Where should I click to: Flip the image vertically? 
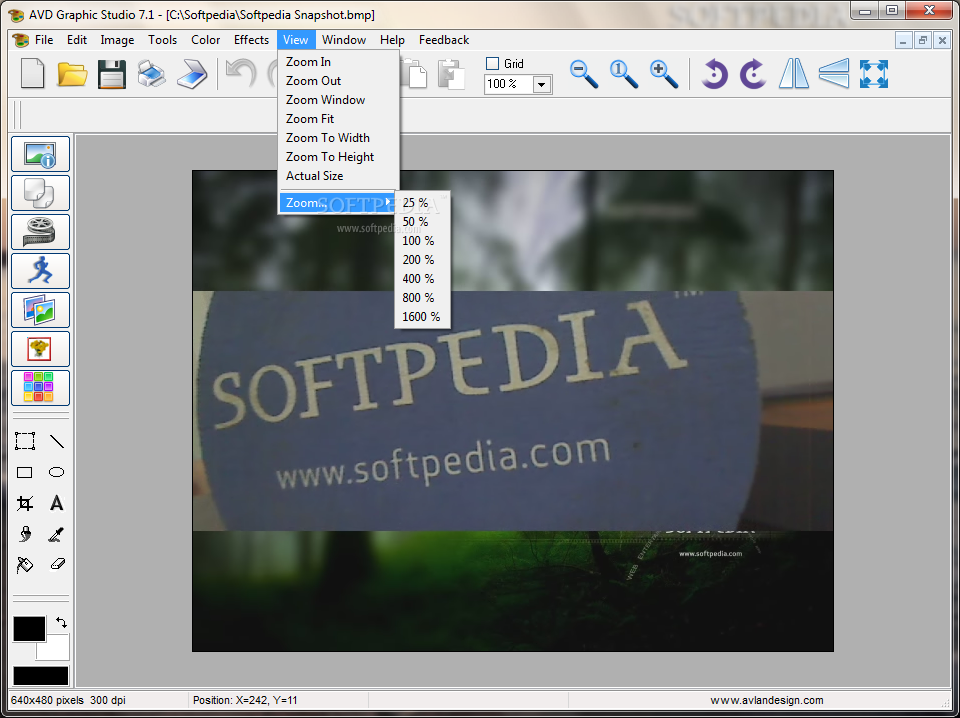pyautogui.click(x=834, y=74)
